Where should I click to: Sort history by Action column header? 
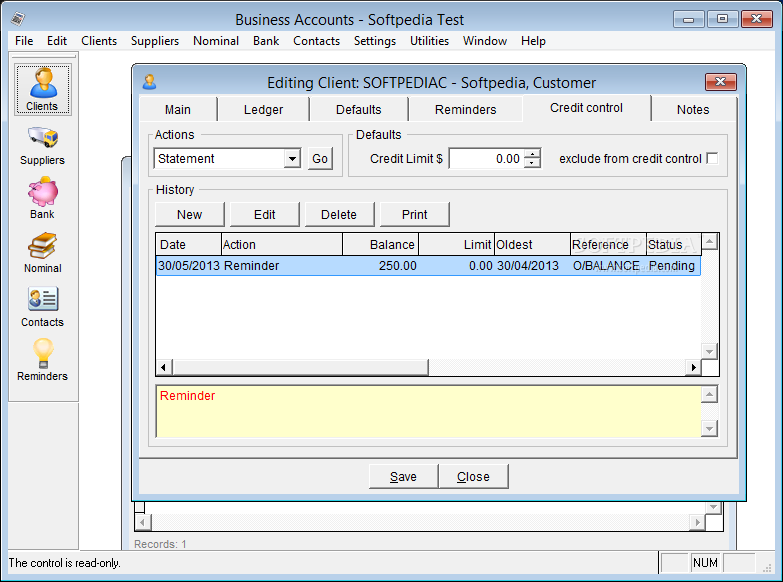[282, 244]
